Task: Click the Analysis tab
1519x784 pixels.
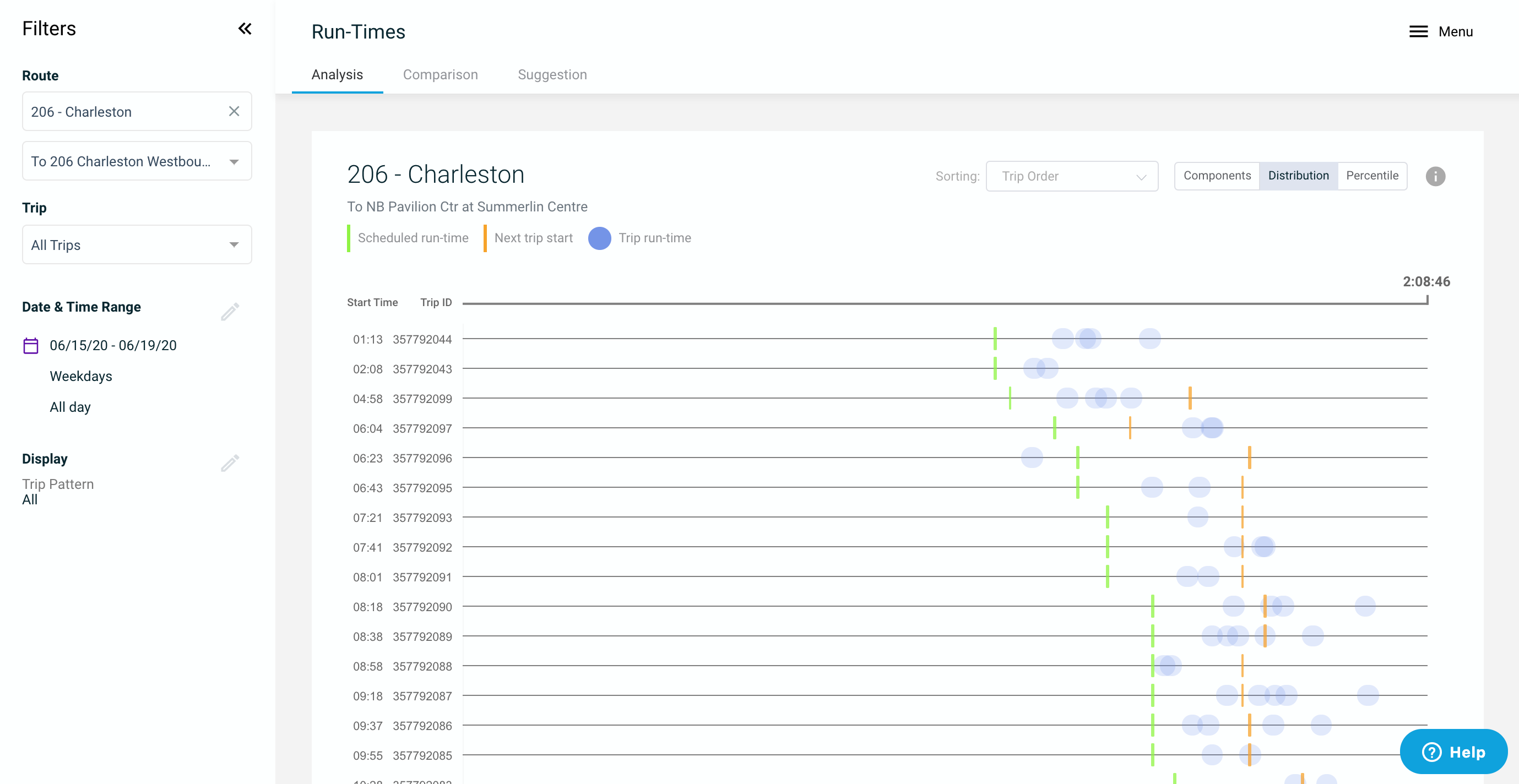Action: pyautogui.click(x=337, y=75)
